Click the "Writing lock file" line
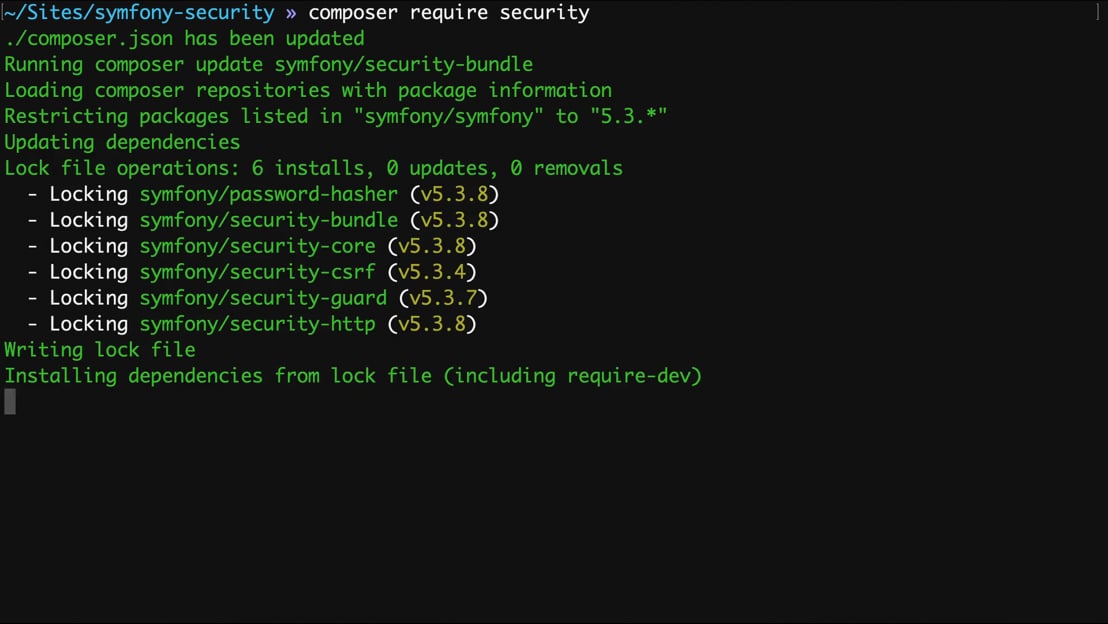Screen dimensions: 1108x624 pyautogui.click(x=100, y=350)
